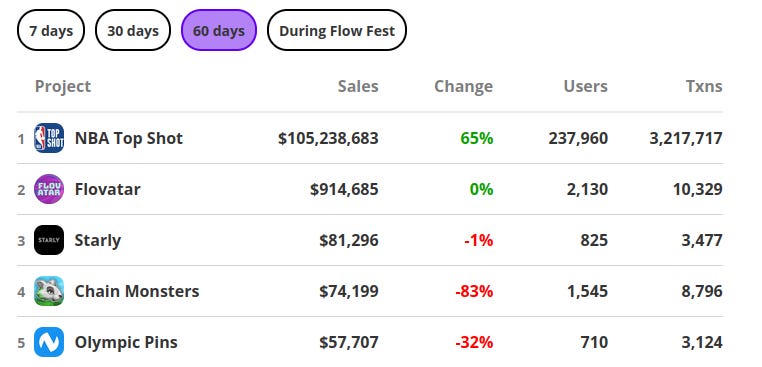Open the NBA Top Shot project link
This screenshot has width=762, height=367.
click(129, 138)
